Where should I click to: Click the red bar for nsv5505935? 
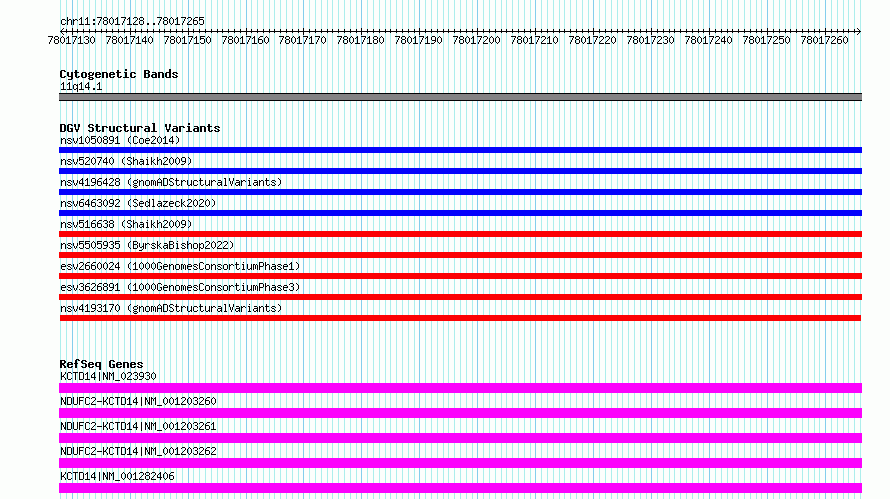460,255
